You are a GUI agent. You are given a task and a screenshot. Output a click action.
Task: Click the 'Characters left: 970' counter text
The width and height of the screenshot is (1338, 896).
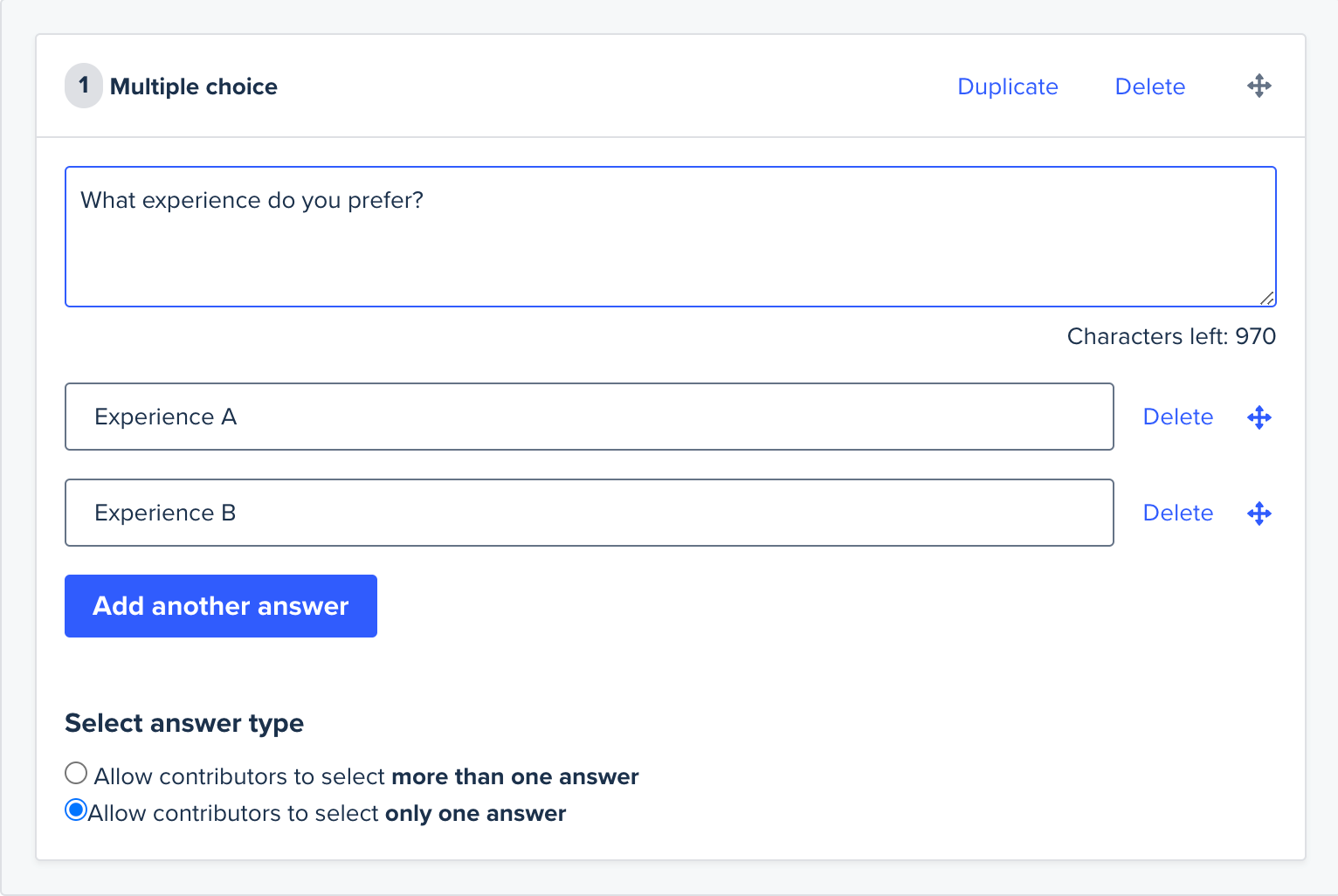pyautogui.click(x=1171, y=336)
